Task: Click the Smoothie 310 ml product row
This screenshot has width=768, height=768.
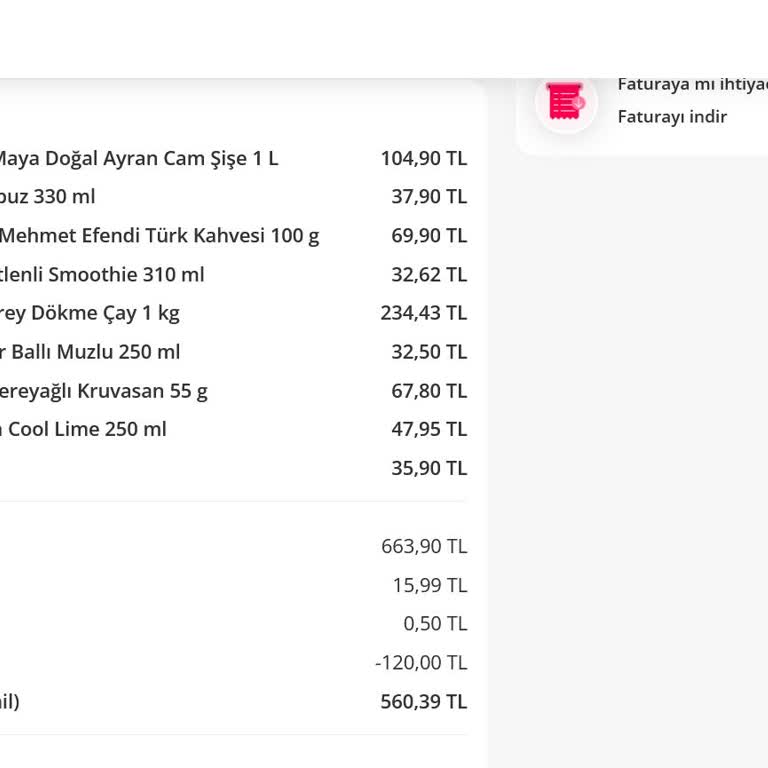Action: pos(102,274)
